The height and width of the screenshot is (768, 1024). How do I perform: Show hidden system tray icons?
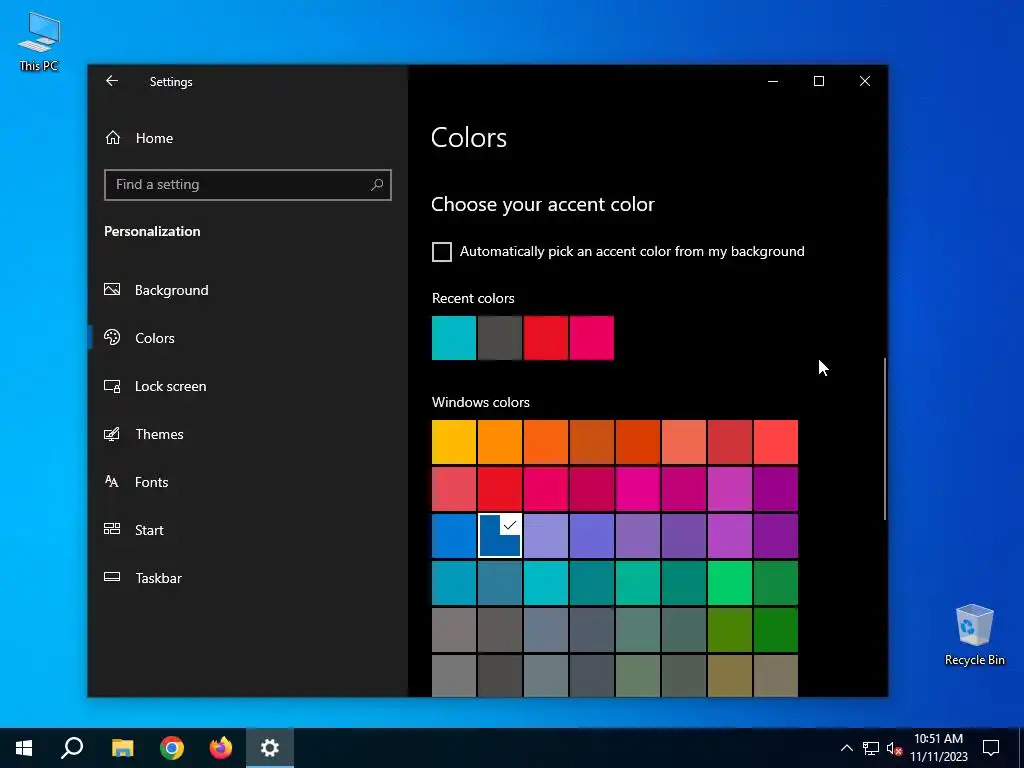(846, 748)
